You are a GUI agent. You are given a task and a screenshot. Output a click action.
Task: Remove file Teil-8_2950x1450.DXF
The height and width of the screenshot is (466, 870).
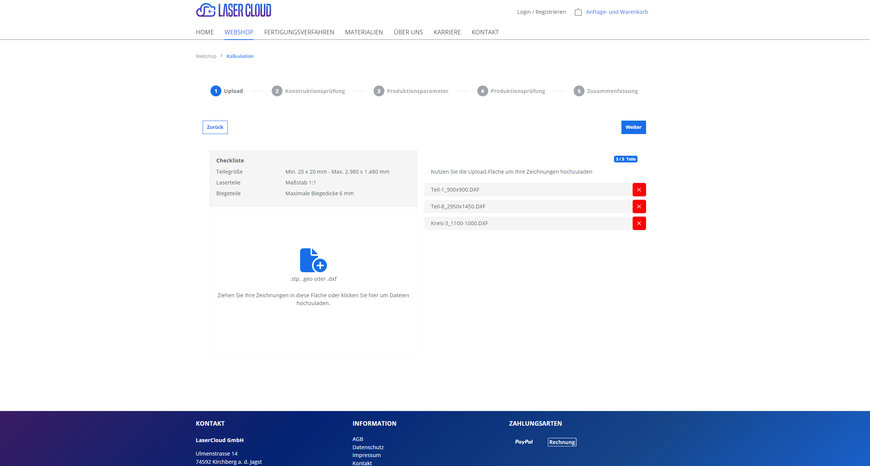click(639, 206)
